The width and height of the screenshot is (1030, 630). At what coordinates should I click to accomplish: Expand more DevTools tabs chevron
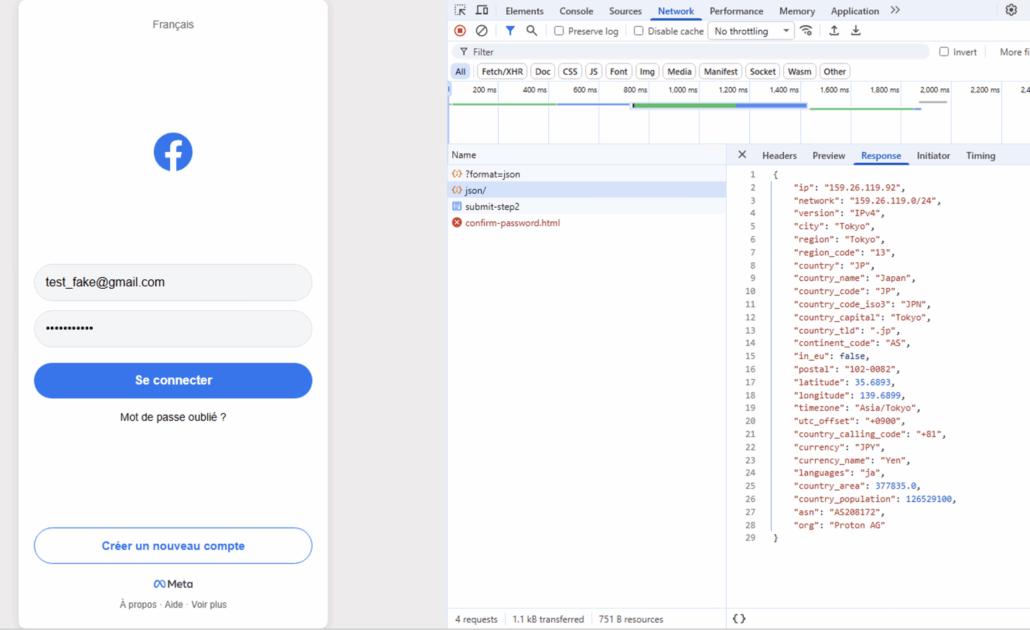895,11
